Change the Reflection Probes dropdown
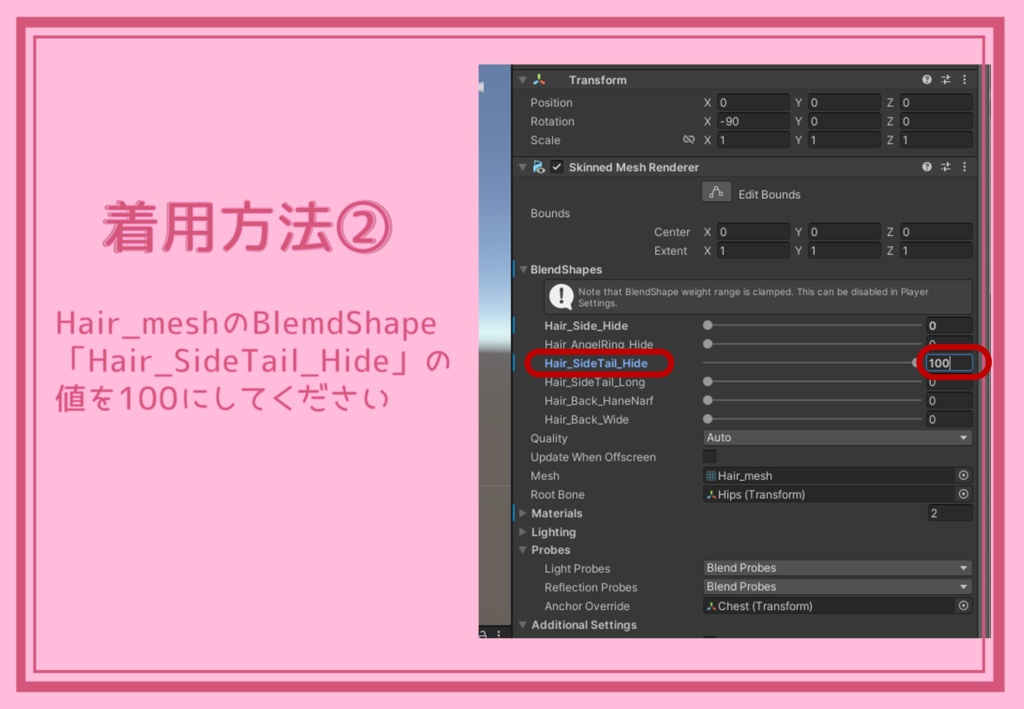 point(836,587)
